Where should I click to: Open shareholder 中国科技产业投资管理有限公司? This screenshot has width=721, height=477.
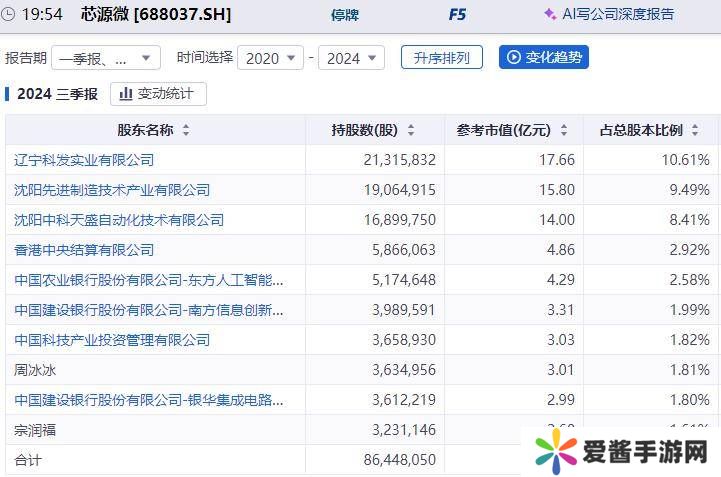112,340
